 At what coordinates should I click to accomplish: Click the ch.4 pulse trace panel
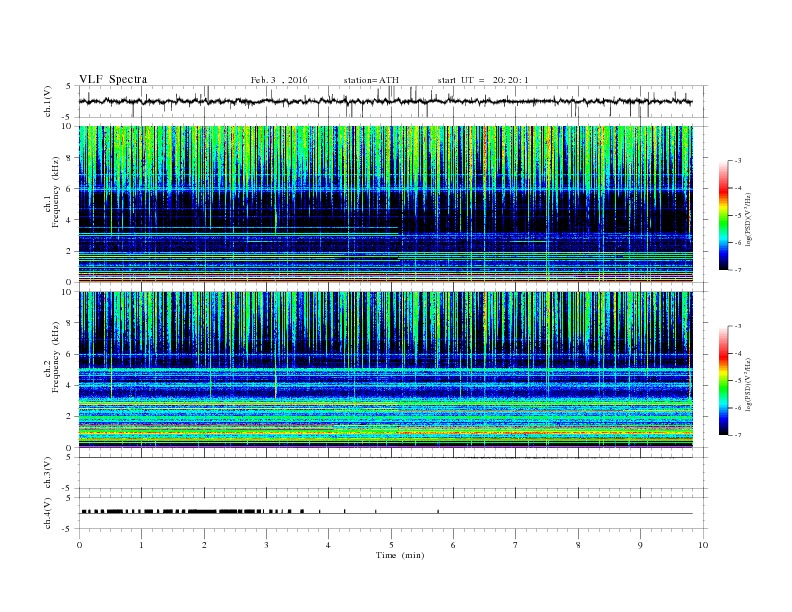pos(392,513)
